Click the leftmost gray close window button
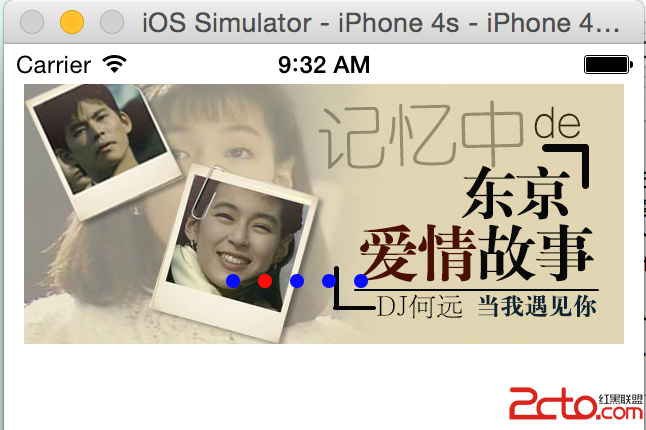The height and width of the screenshot is (430, 646). pos(32,22)
